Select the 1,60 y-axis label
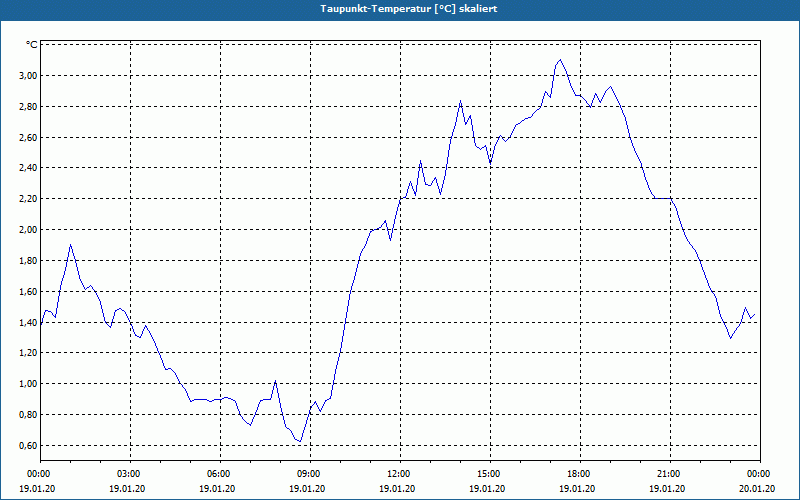800x500 pixels. (28, 291)
